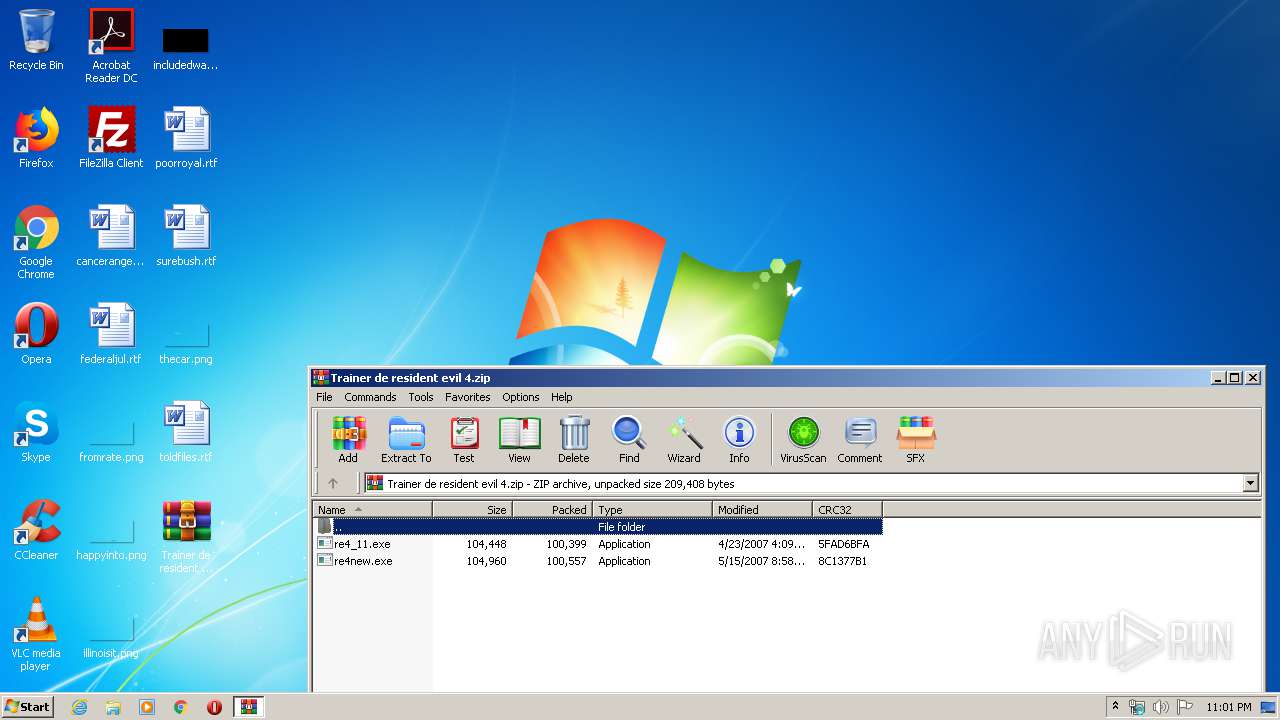Click the VLC media player desktop icon

point(36,634)
